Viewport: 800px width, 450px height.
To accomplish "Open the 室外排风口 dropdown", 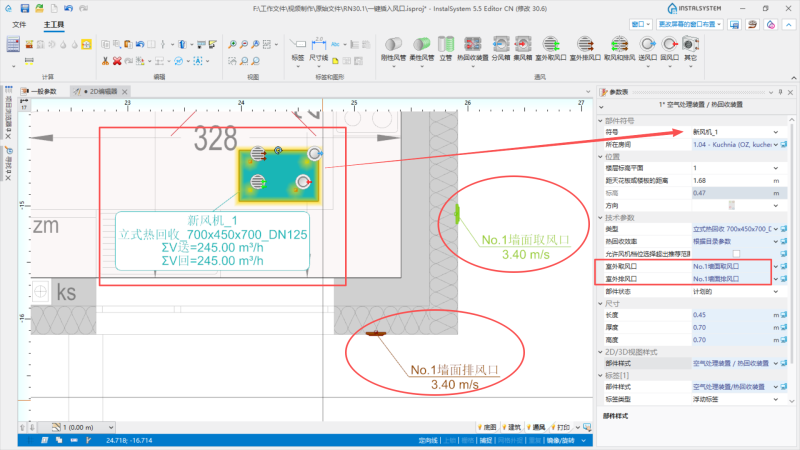I will 776,279.
